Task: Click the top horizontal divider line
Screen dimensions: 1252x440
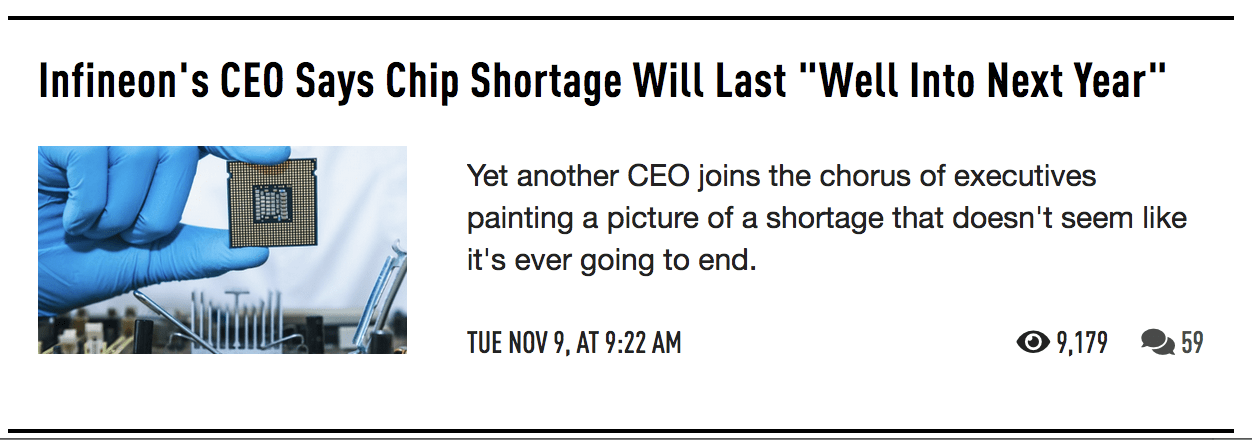Action: (x=626, y=18)
